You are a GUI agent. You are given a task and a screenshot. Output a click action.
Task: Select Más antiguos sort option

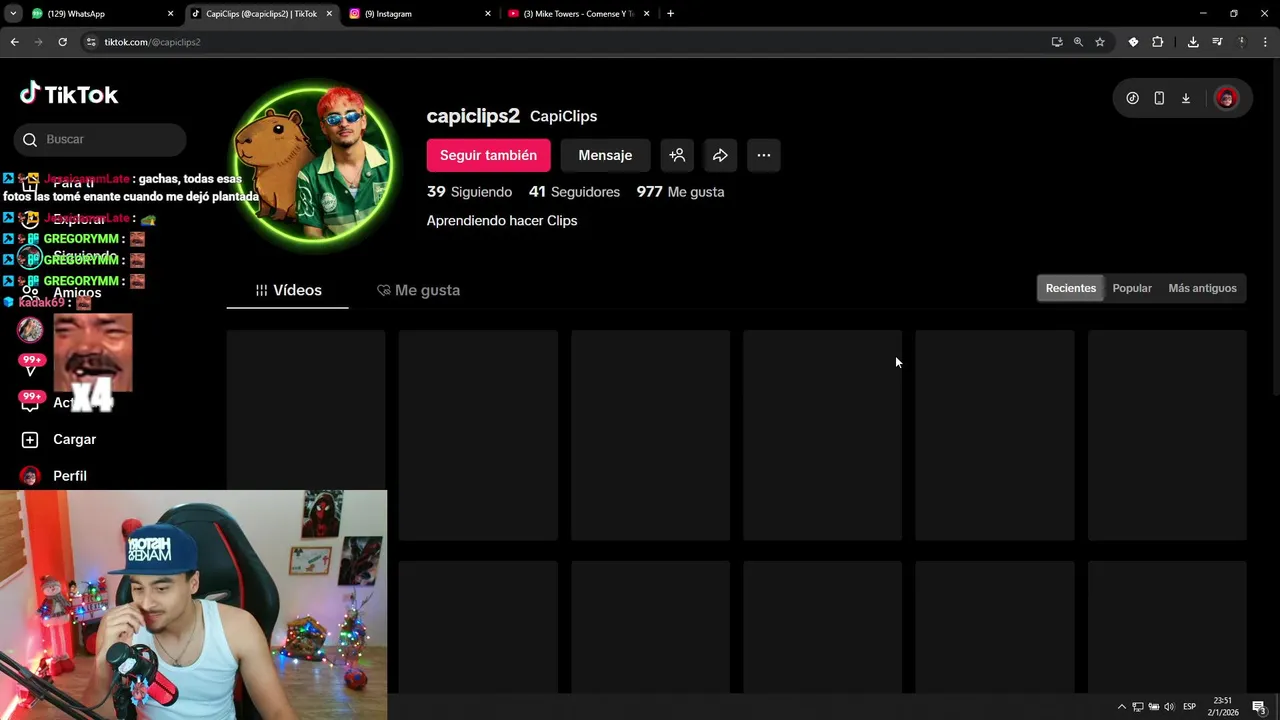click(x=1202, y=288)
